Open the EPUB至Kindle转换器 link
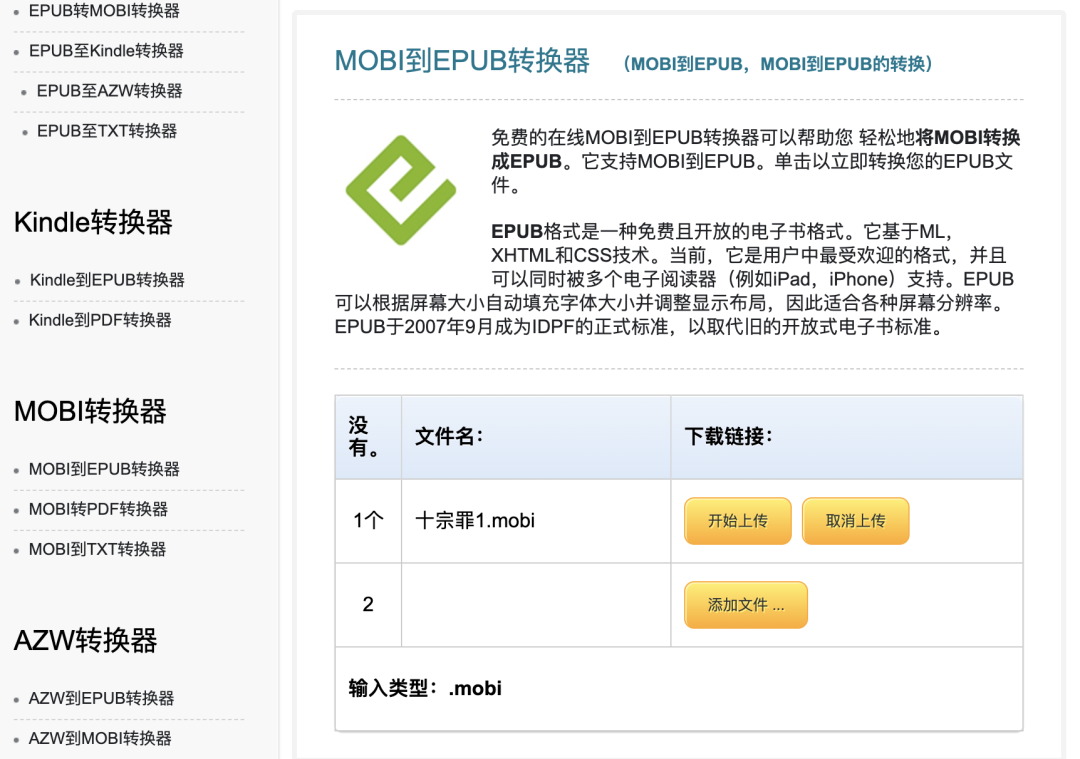This screenshot has height=759, width=1080. pos(103,51)
